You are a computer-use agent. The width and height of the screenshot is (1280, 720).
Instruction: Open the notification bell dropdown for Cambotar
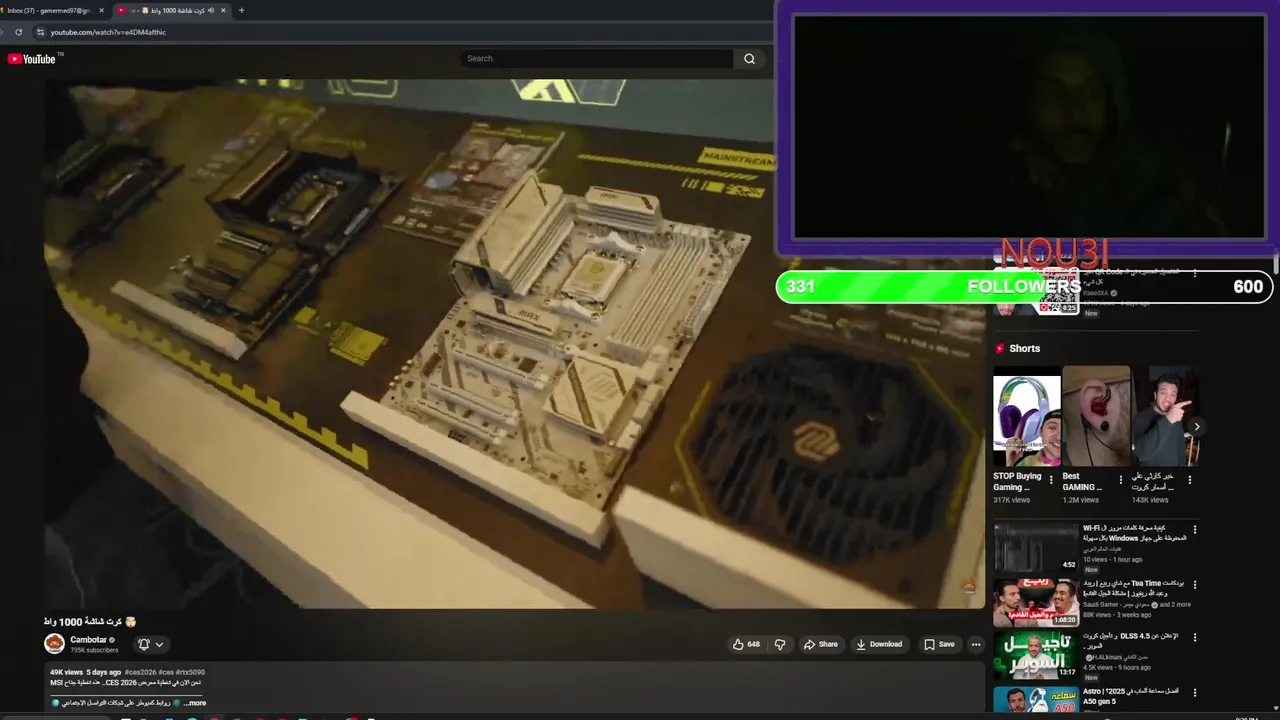coord(150,645)
